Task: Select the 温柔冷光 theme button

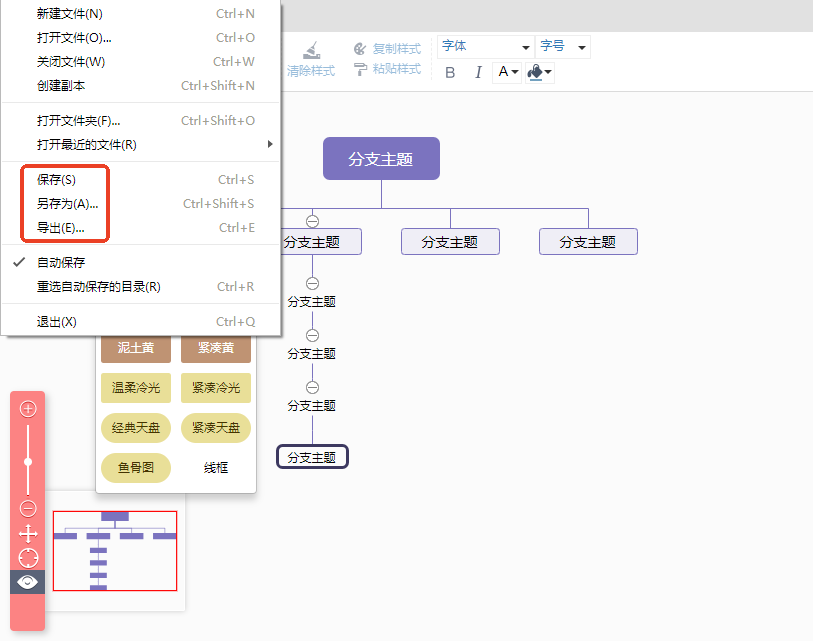Action: [x=136, y=387]
